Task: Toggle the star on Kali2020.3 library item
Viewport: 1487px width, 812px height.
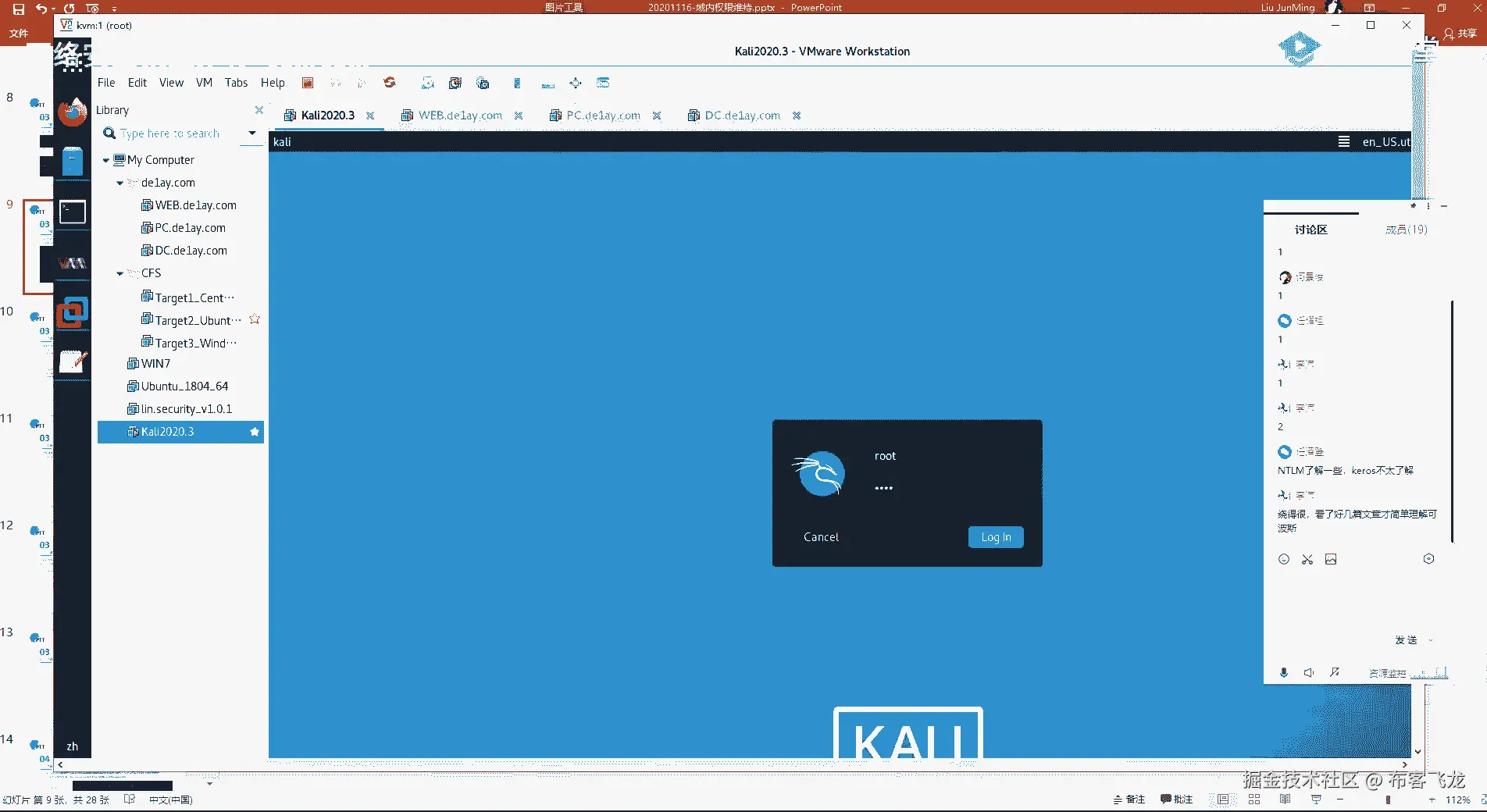Action: click(x=255, y=432)
